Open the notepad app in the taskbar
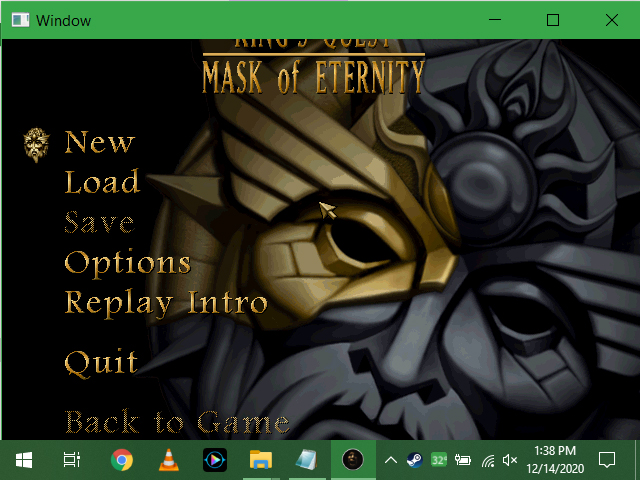Screen dimensions: 640x480 [307, 460]
